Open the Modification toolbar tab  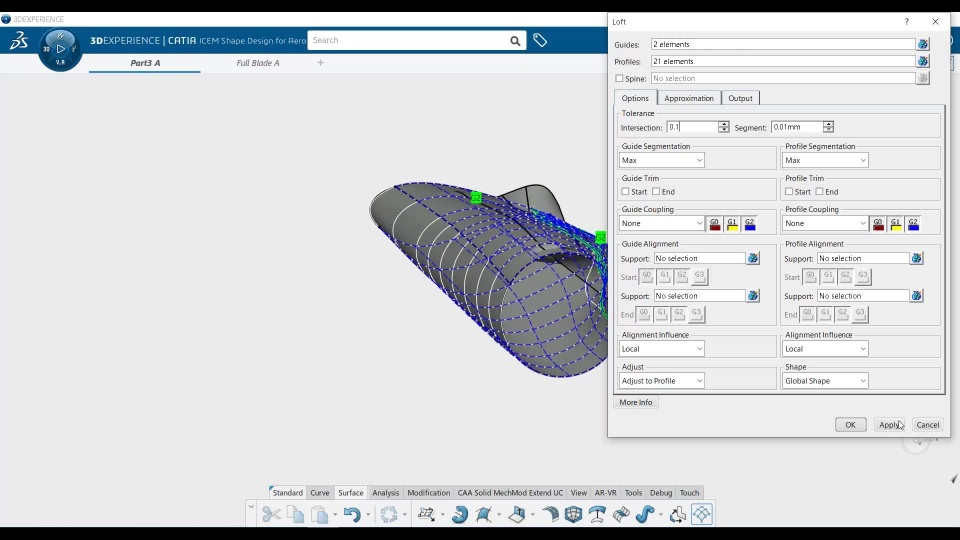click(429, 493)
